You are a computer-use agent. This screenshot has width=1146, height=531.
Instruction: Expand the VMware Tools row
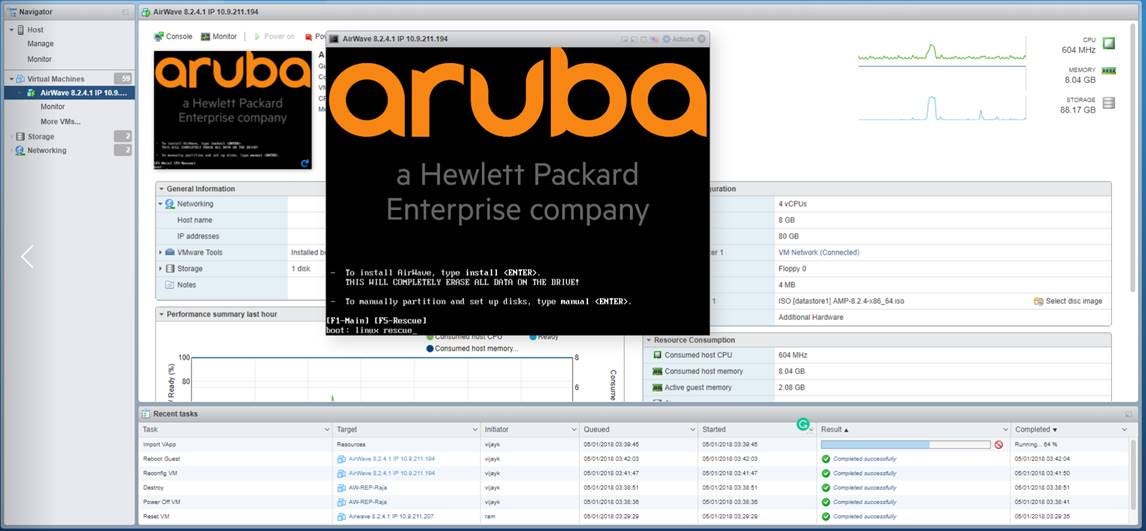[161, 252]
